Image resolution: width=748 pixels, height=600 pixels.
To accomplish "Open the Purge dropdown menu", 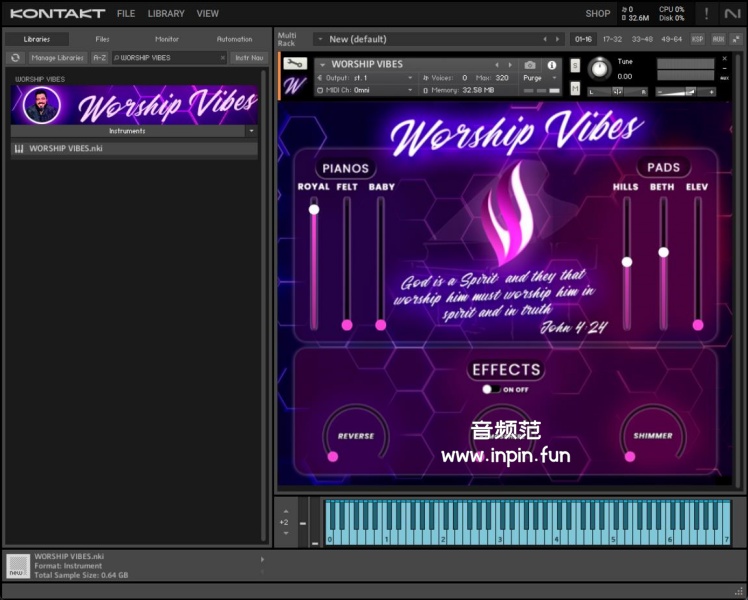I will click(x=540, y=78).
